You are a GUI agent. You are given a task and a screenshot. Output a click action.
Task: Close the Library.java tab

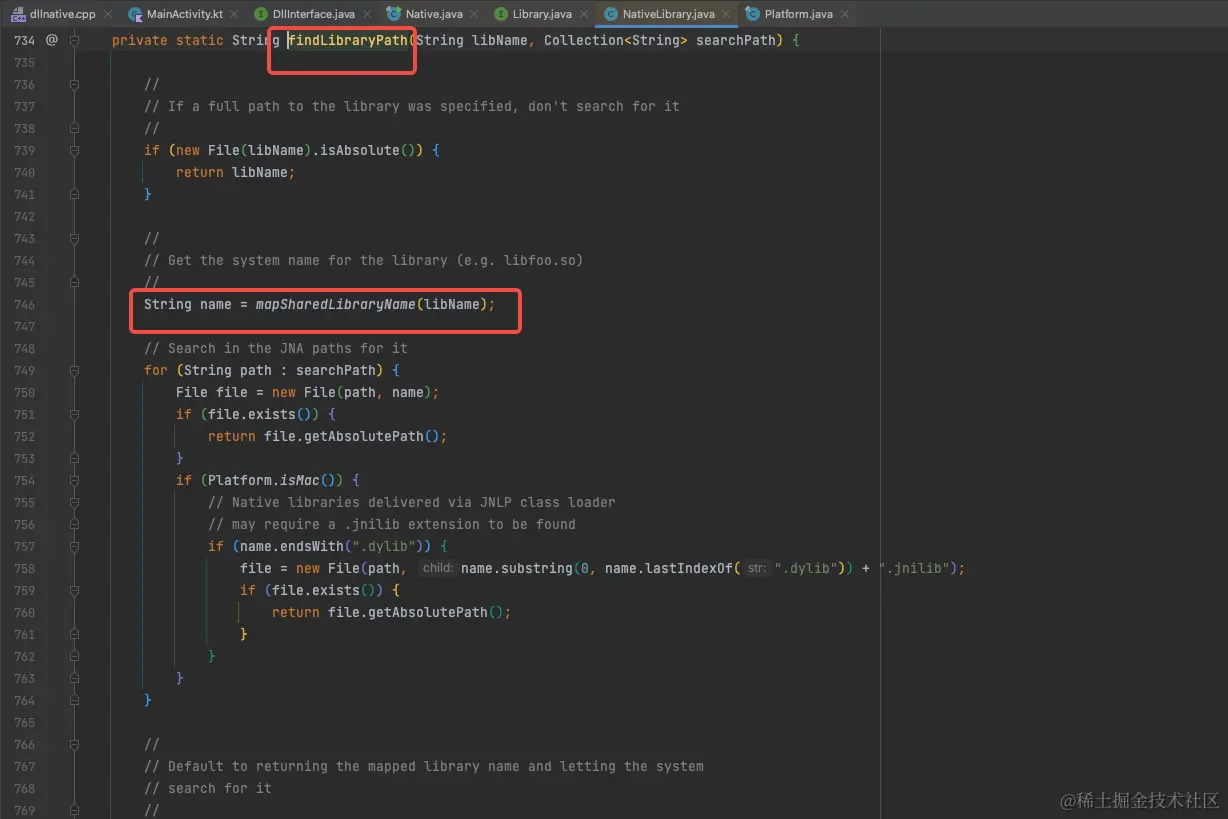click(x=583, y=15)
